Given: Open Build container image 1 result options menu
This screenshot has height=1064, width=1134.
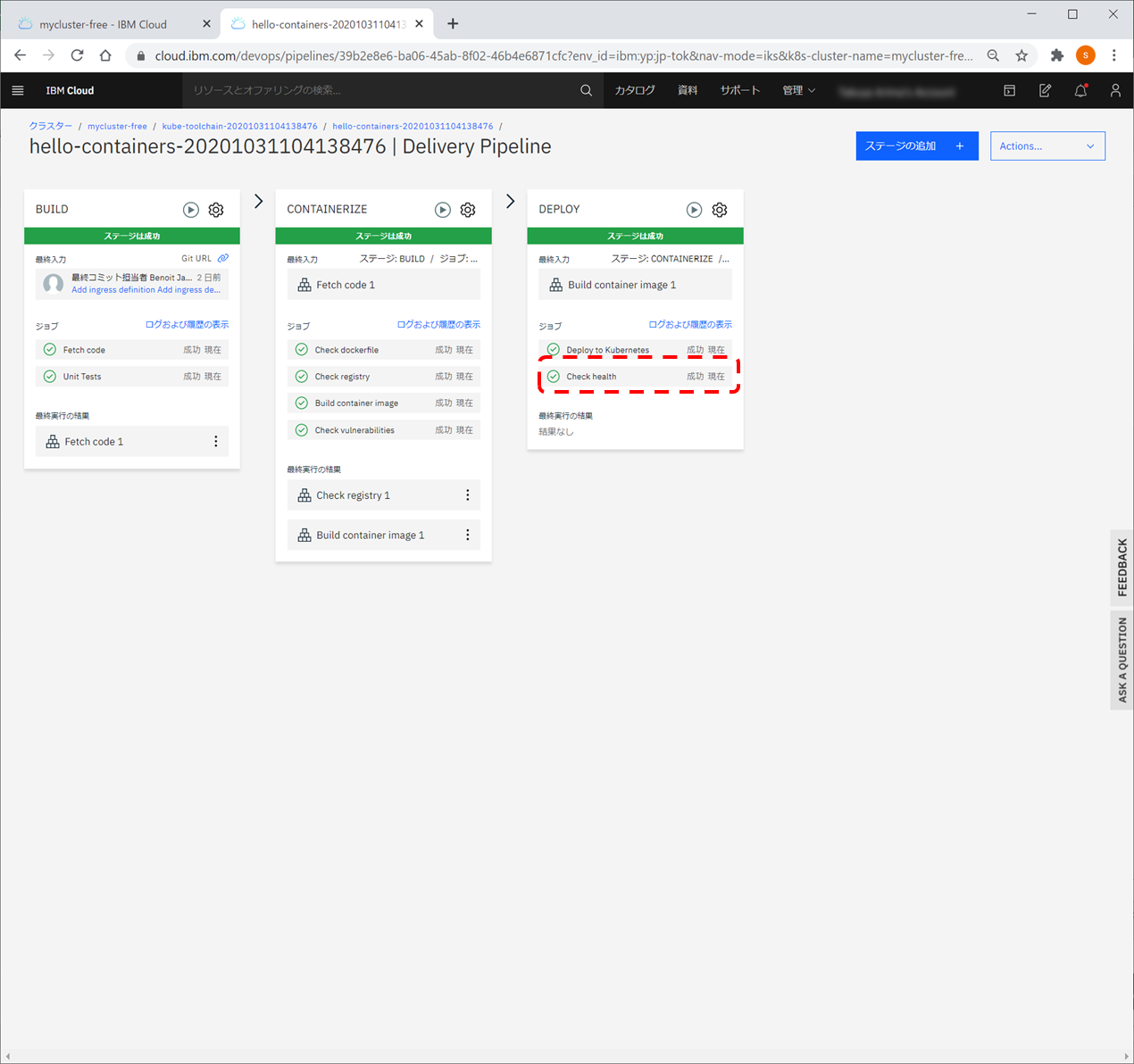Looking at the screenshot, I should coord(467,535).
